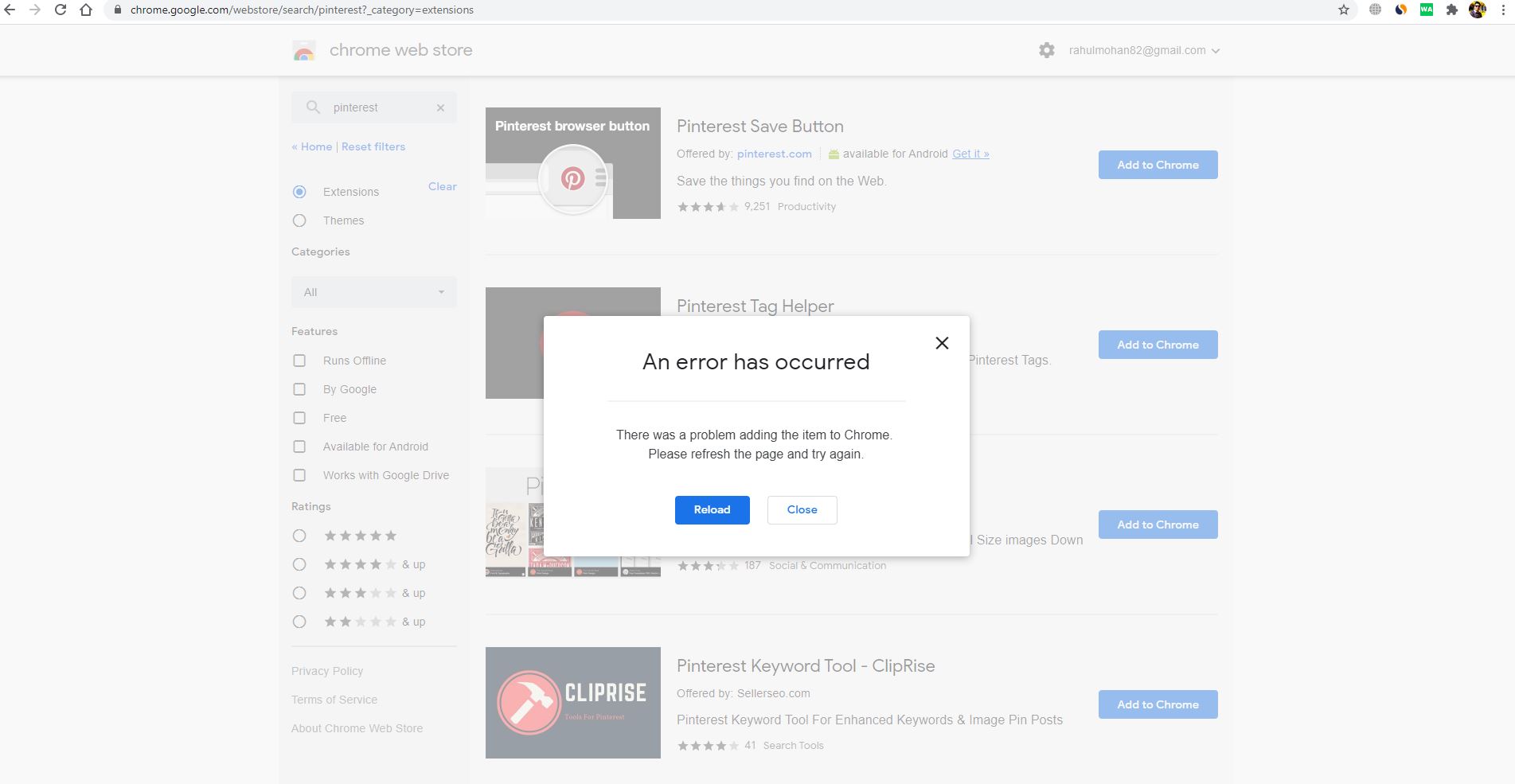Enable the Runs Offline checkbox
Screen dimensions: 1515x784
pyautogui.click(x=299, y=361)
